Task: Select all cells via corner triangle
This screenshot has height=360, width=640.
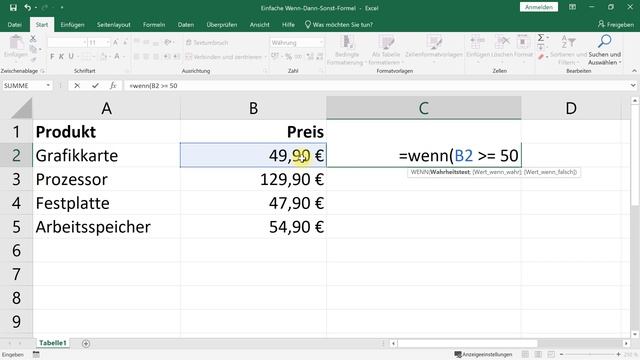Action: 22,109
